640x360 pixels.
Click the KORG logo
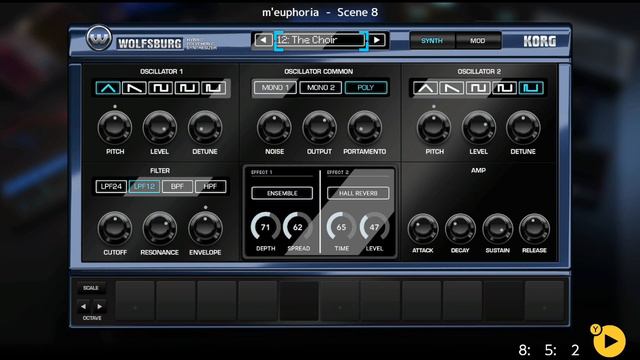[x=540, y=41]
